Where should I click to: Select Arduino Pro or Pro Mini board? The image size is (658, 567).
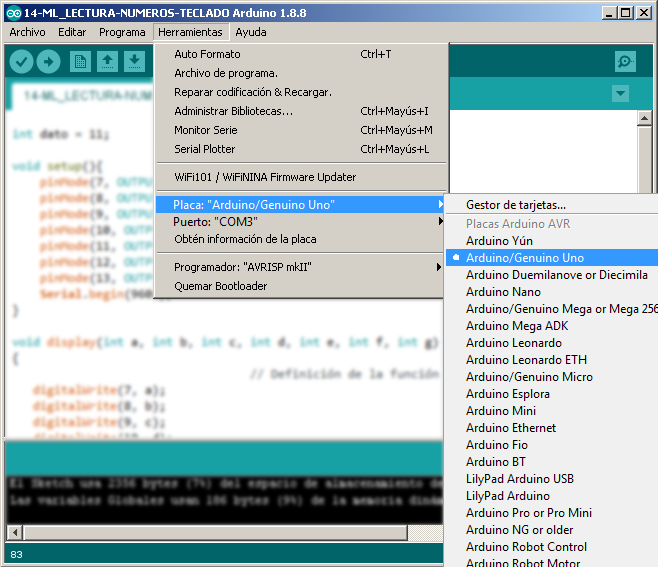click(x=551, y=513)
